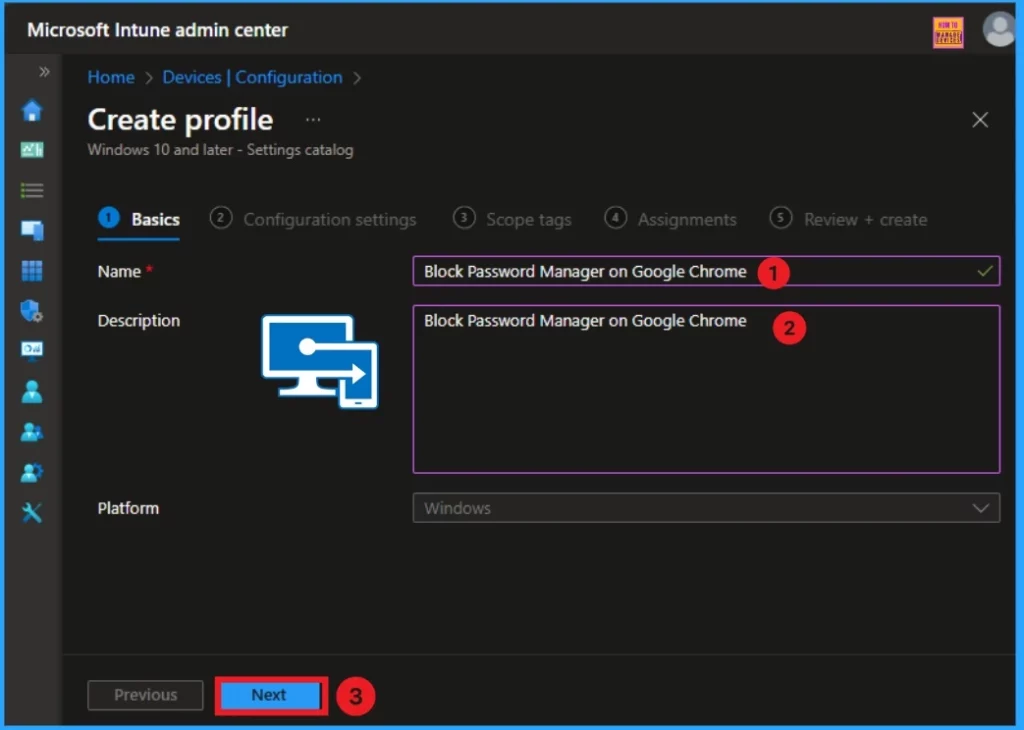Open Endpoint security shield icon

tap(32, 311)
